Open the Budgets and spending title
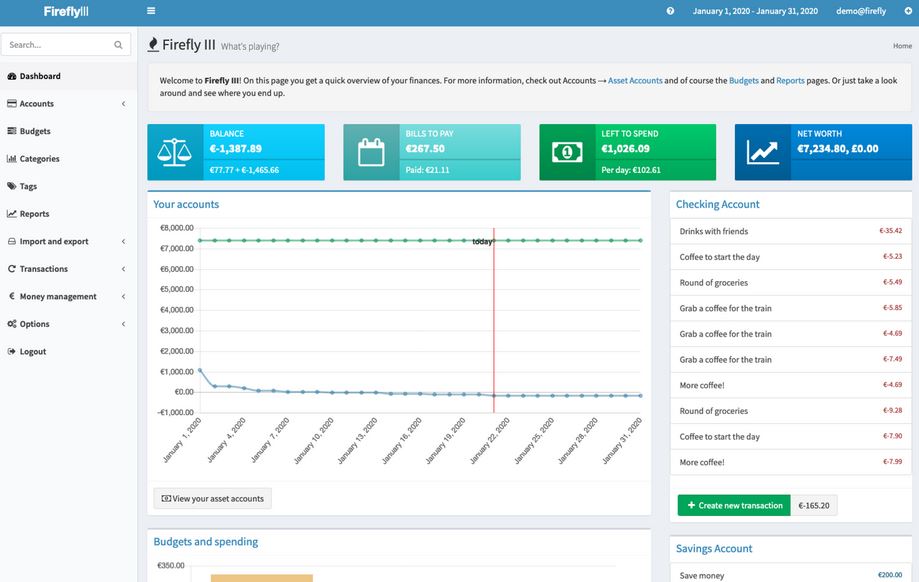 206,542
